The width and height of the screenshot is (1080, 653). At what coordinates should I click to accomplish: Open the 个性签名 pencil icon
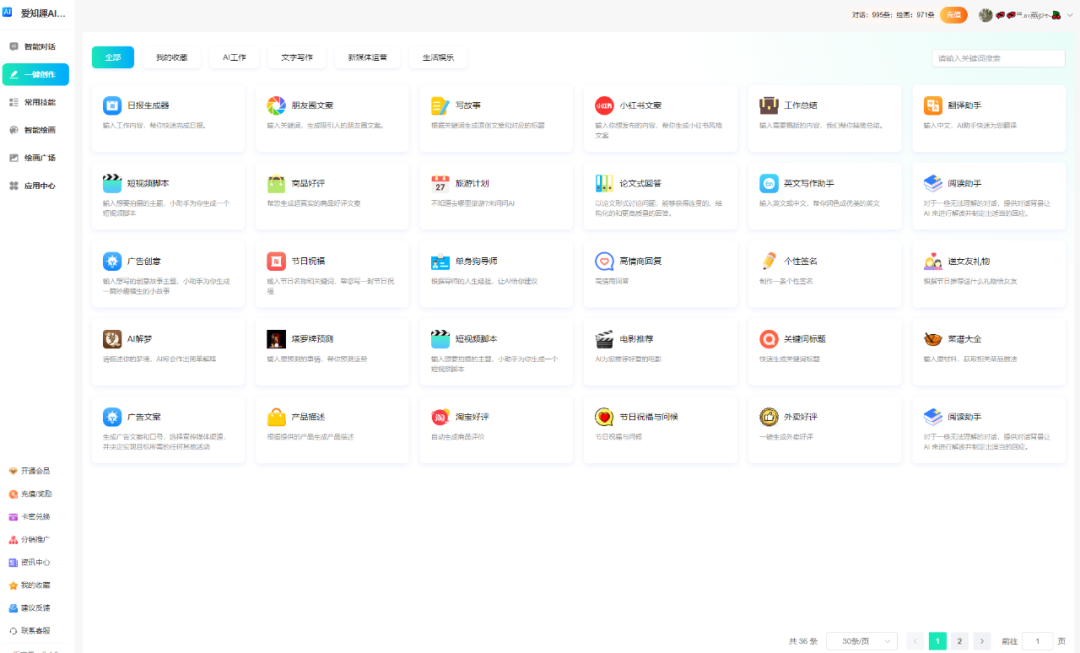coord(769,261)
